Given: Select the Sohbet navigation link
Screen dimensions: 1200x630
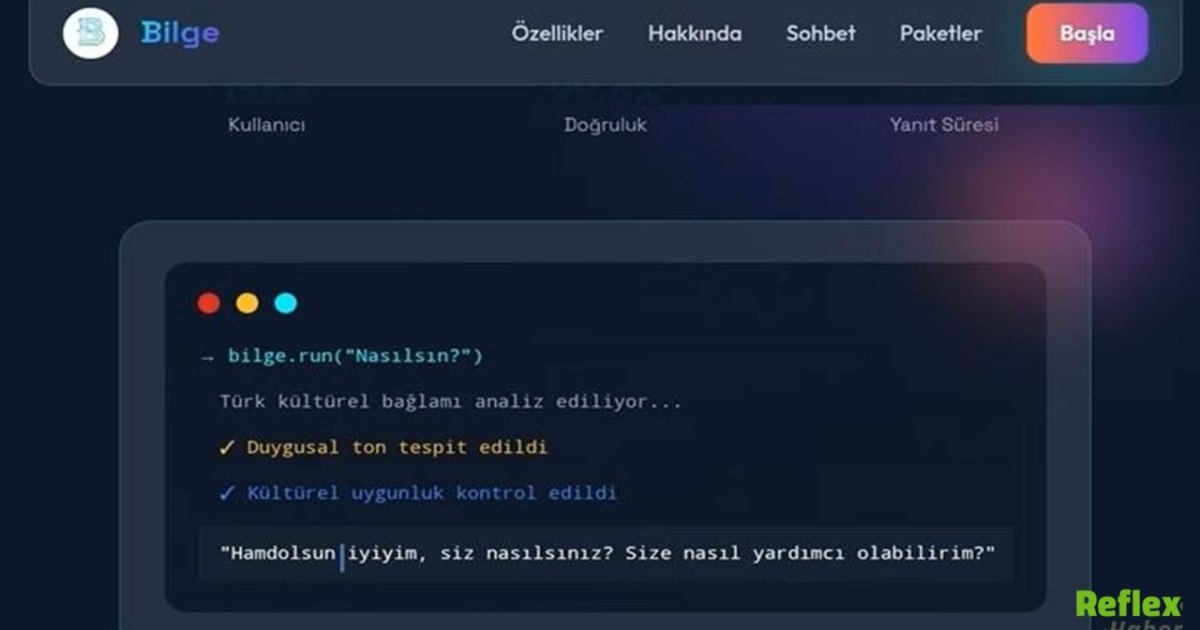Looking at the screenshot, I should 821,33.
